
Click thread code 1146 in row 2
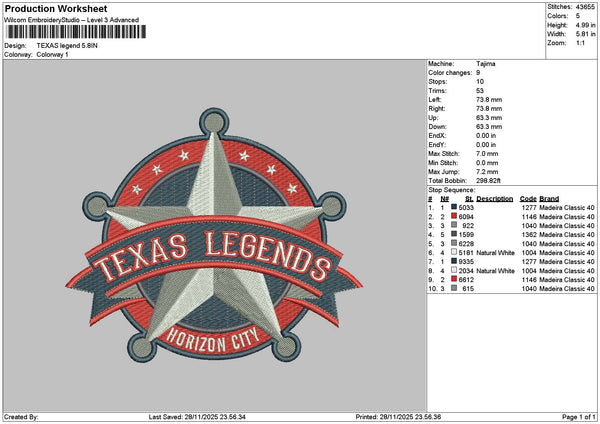(x=529, y=217)
